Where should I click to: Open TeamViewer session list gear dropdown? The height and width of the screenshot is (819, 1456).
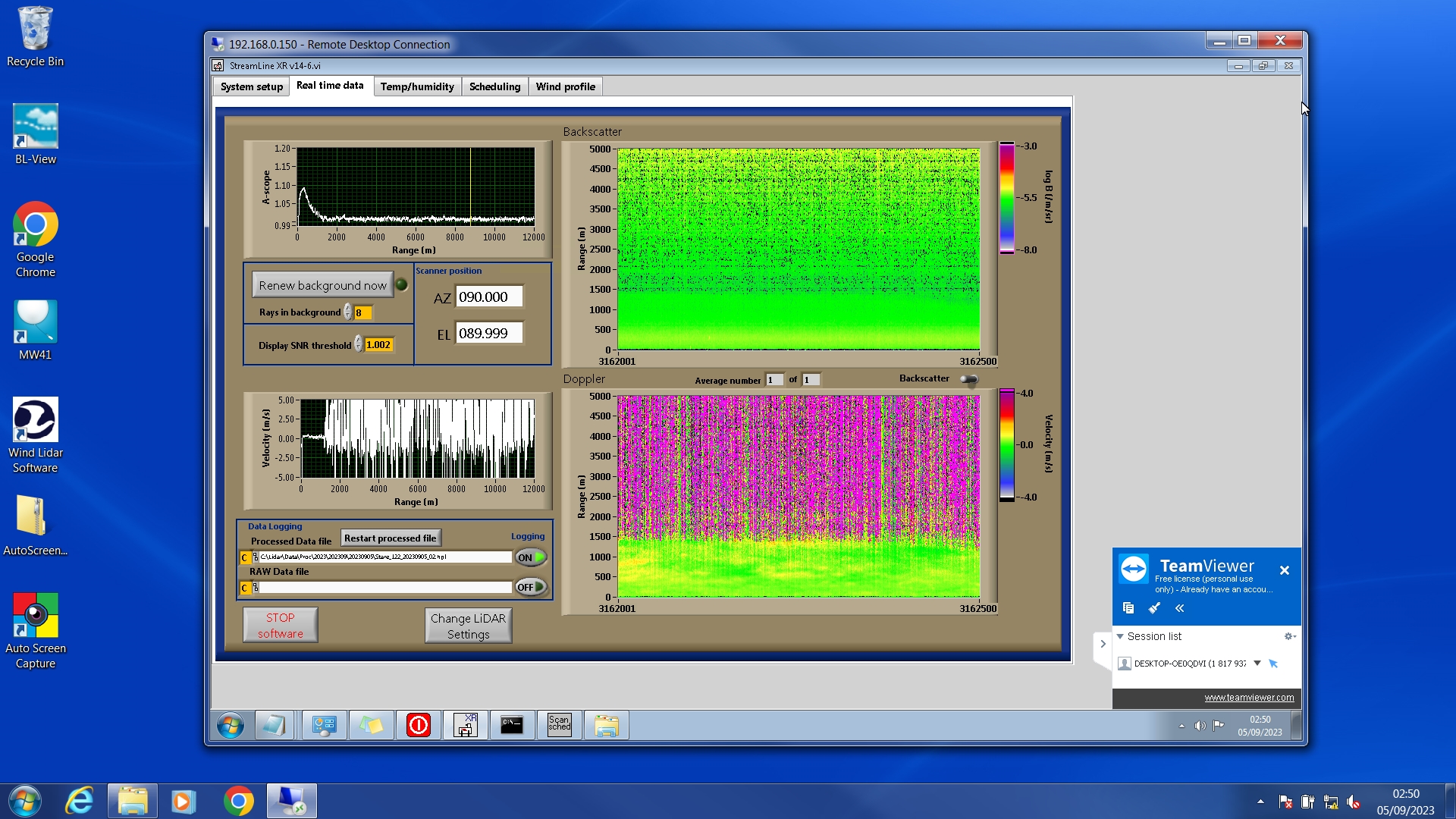(1289, 636)
